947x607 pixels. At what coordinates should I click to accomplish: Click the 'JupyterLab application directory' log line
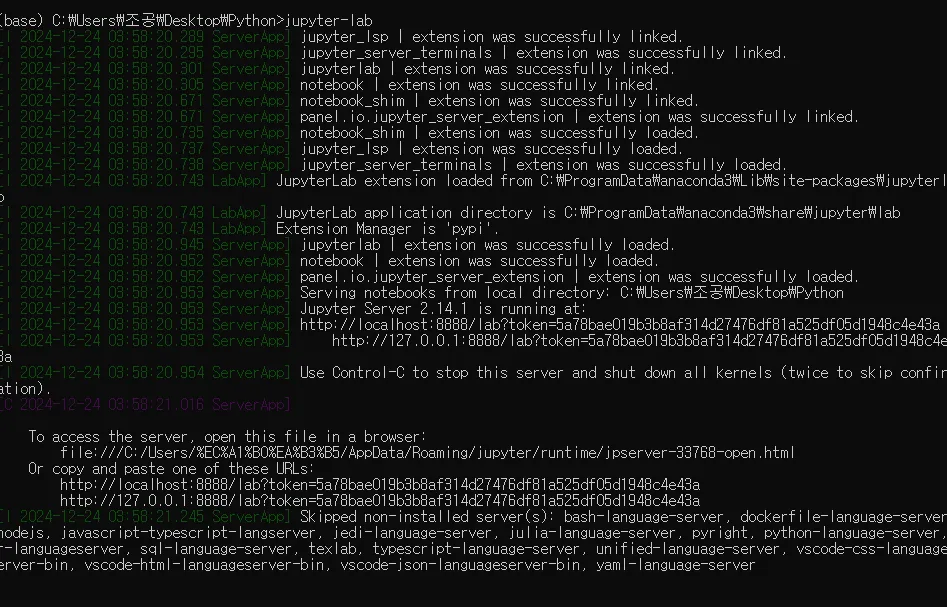click(588, 213)
